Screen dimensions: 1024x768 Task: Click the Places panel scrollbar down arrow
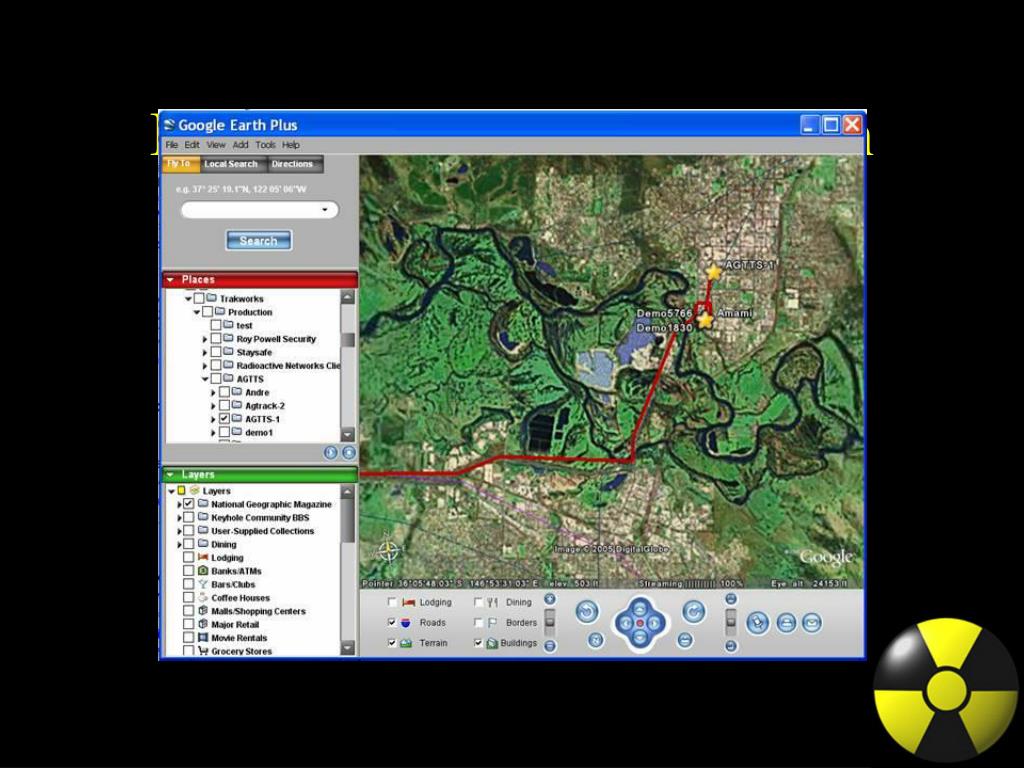click(347, 434)
